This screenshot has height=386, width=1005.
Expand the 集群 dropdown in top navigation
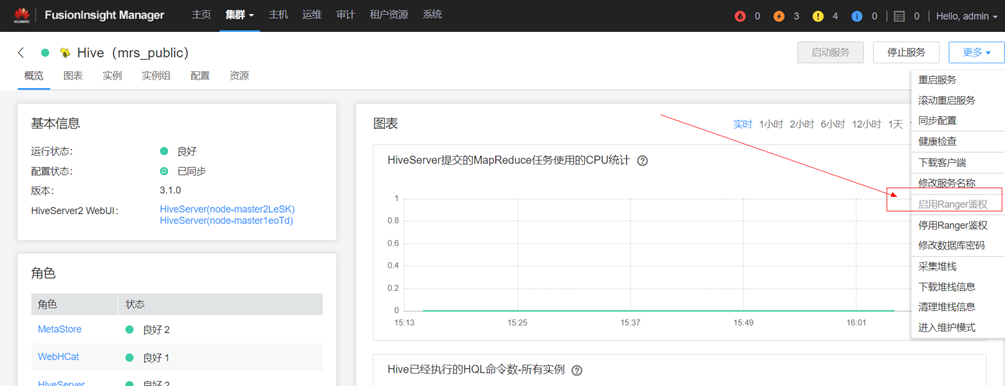click(x=240, y=15)
